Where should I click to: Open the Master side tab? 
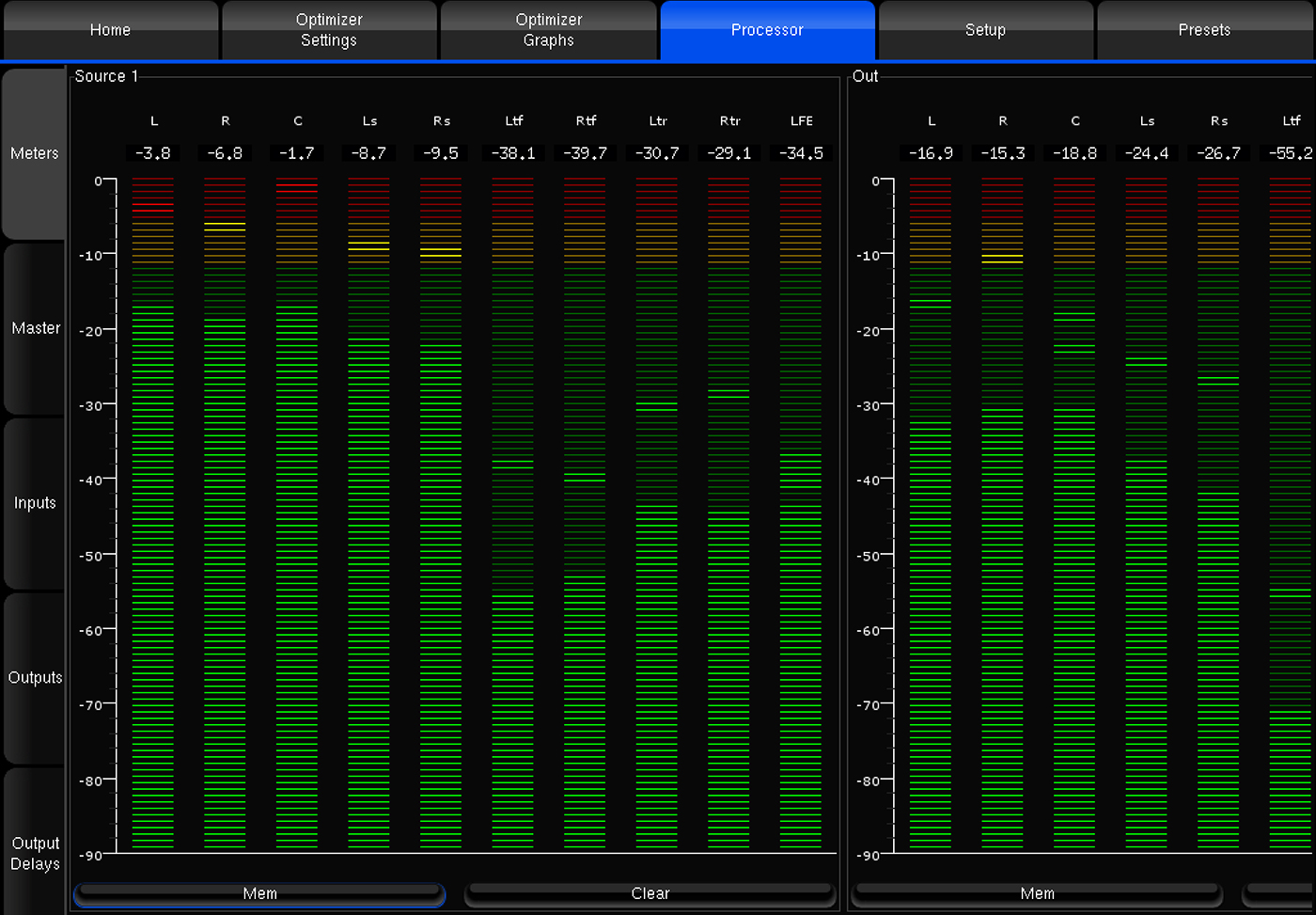point(35,328)
